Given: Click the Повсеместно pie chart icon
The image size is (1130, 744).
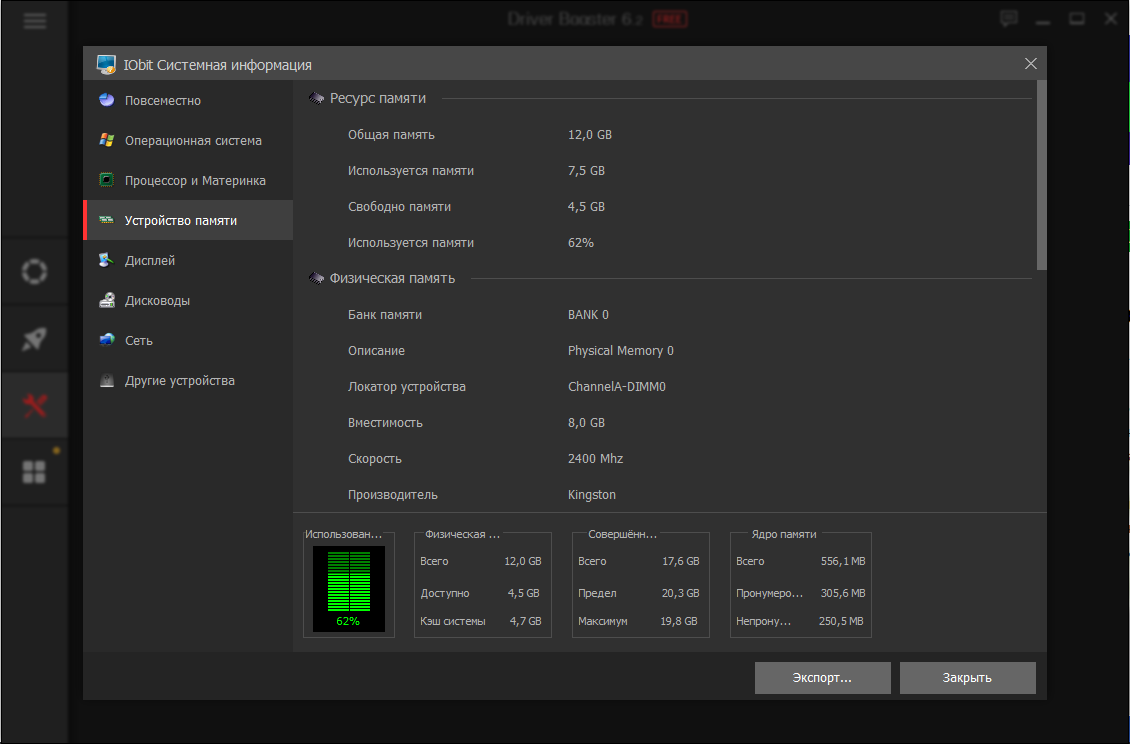Looking at the screenshot, I should click(x=106, y=100).
